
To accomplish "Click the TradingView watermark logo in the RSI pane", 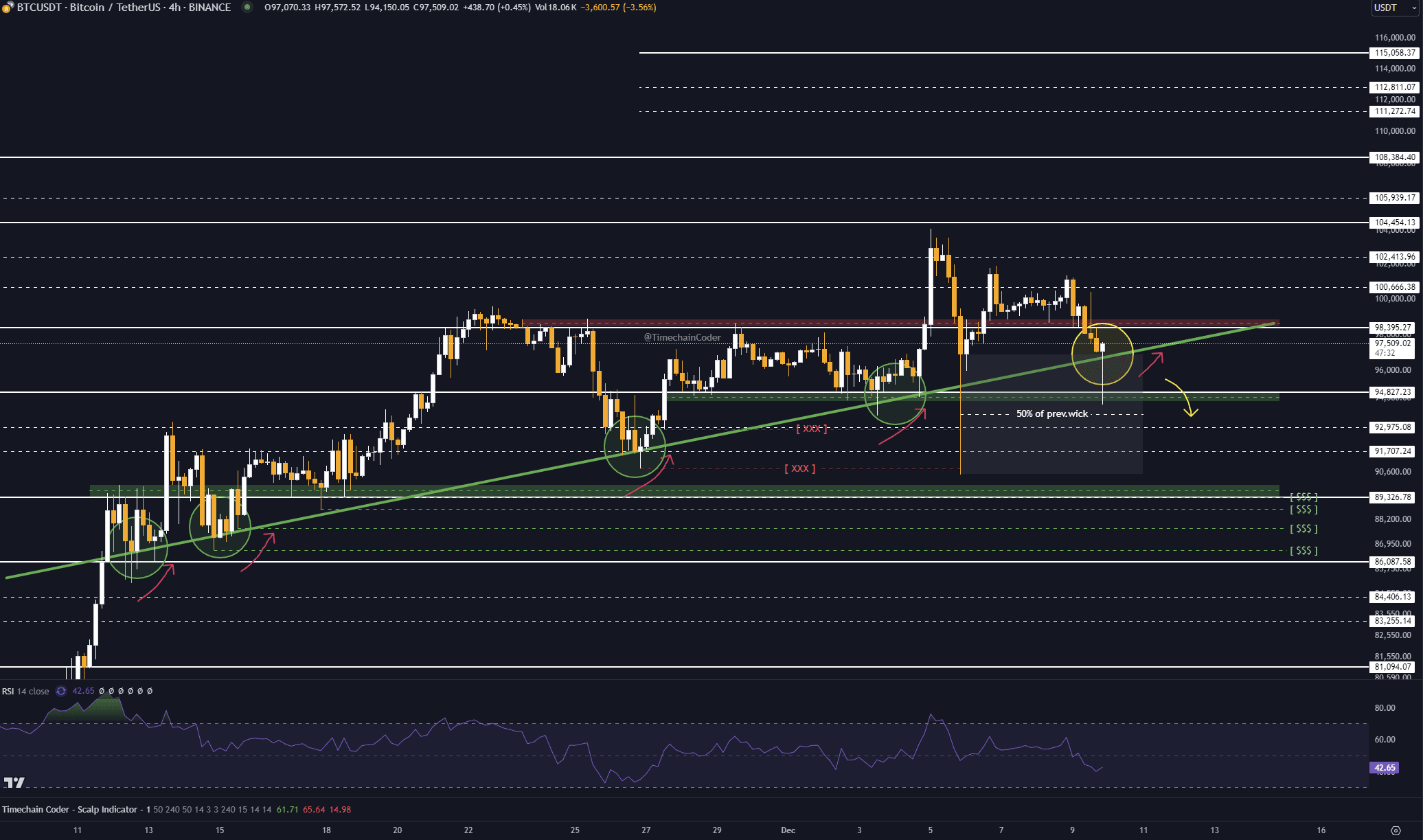I will (15, 783).
